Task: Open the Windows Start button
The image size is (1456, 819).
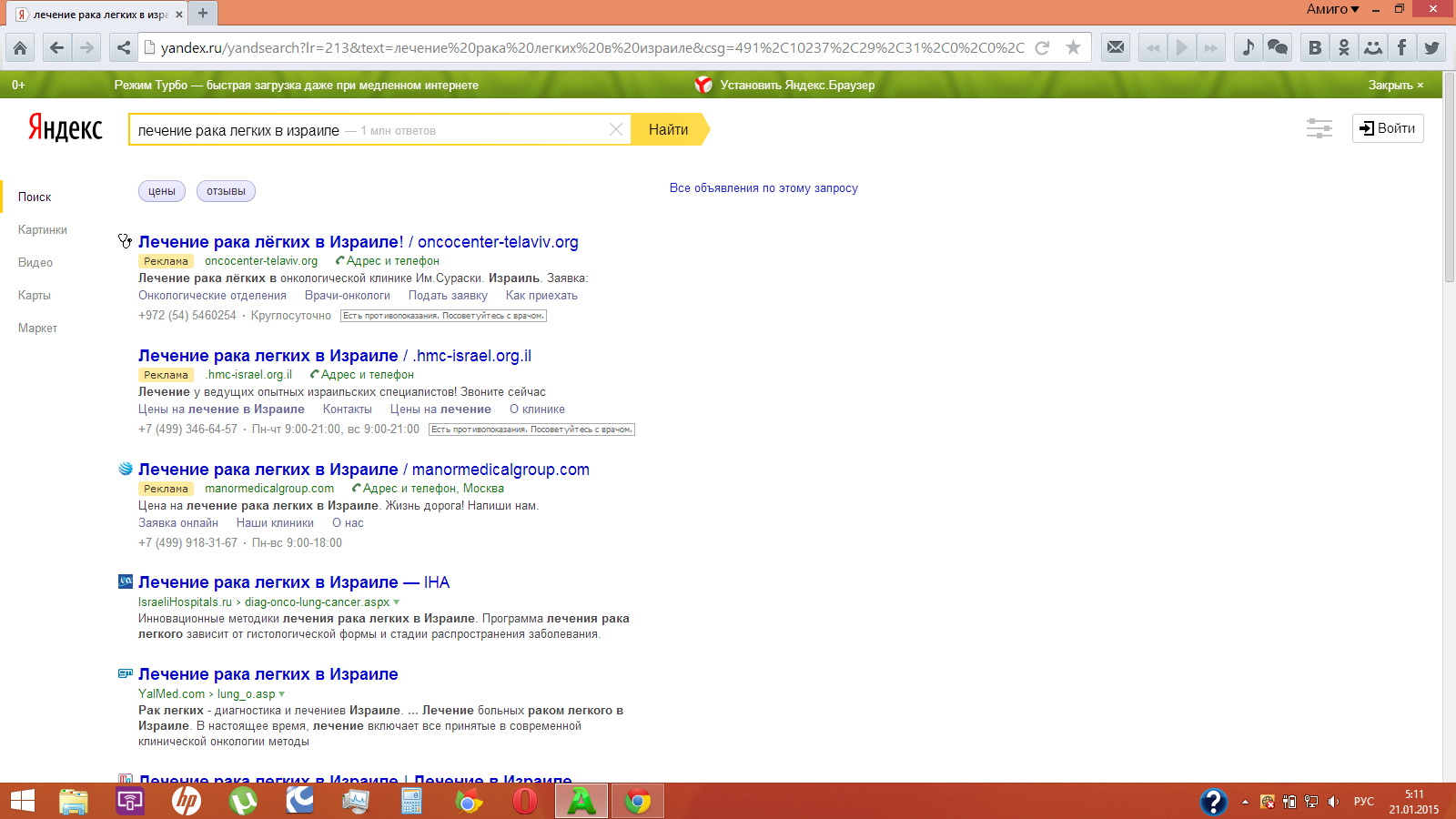Action: 22,801
